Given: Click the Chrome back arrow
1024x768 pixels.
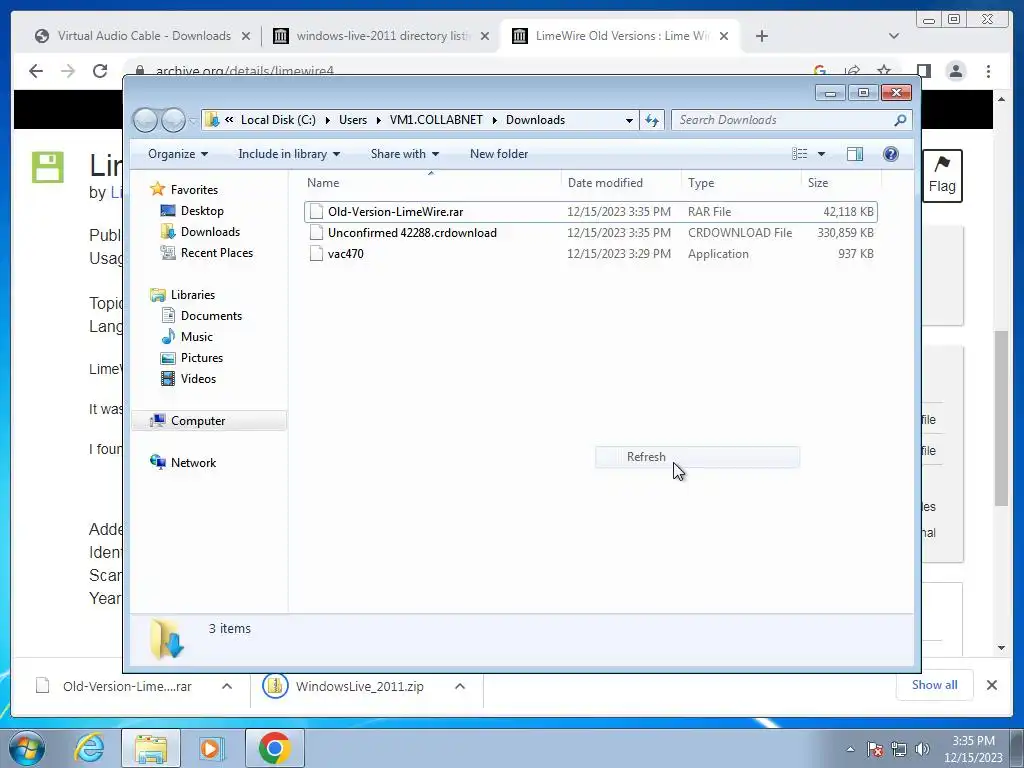Looking at the screenshot, I should [x=36, y=71].
